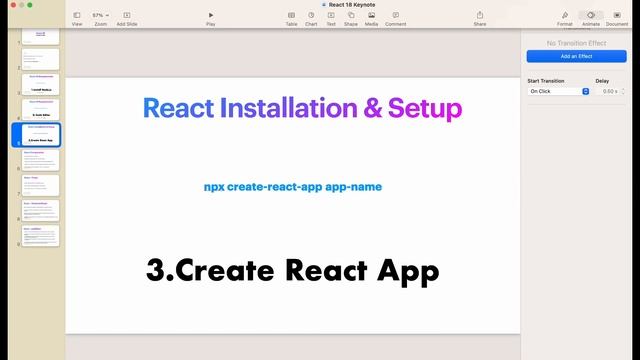Insert a Shape
Viewport: 640px width, 360px height.
click(351, 18)
